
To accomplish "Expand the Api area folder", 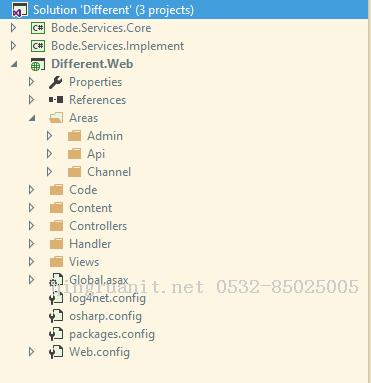I will pos(49,154).
